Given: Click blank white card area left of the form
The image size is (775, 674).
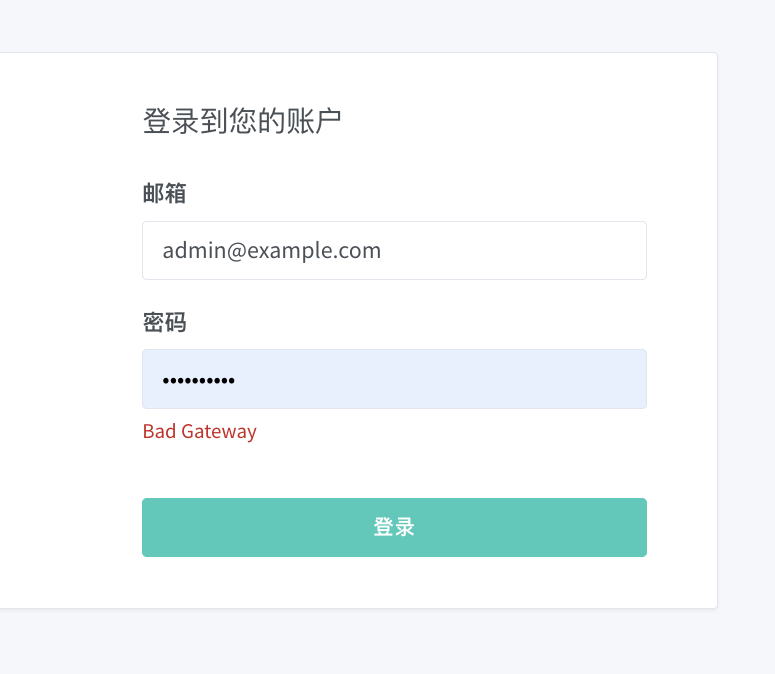Looking at the screenshot, I should click(x=70, y=330).
